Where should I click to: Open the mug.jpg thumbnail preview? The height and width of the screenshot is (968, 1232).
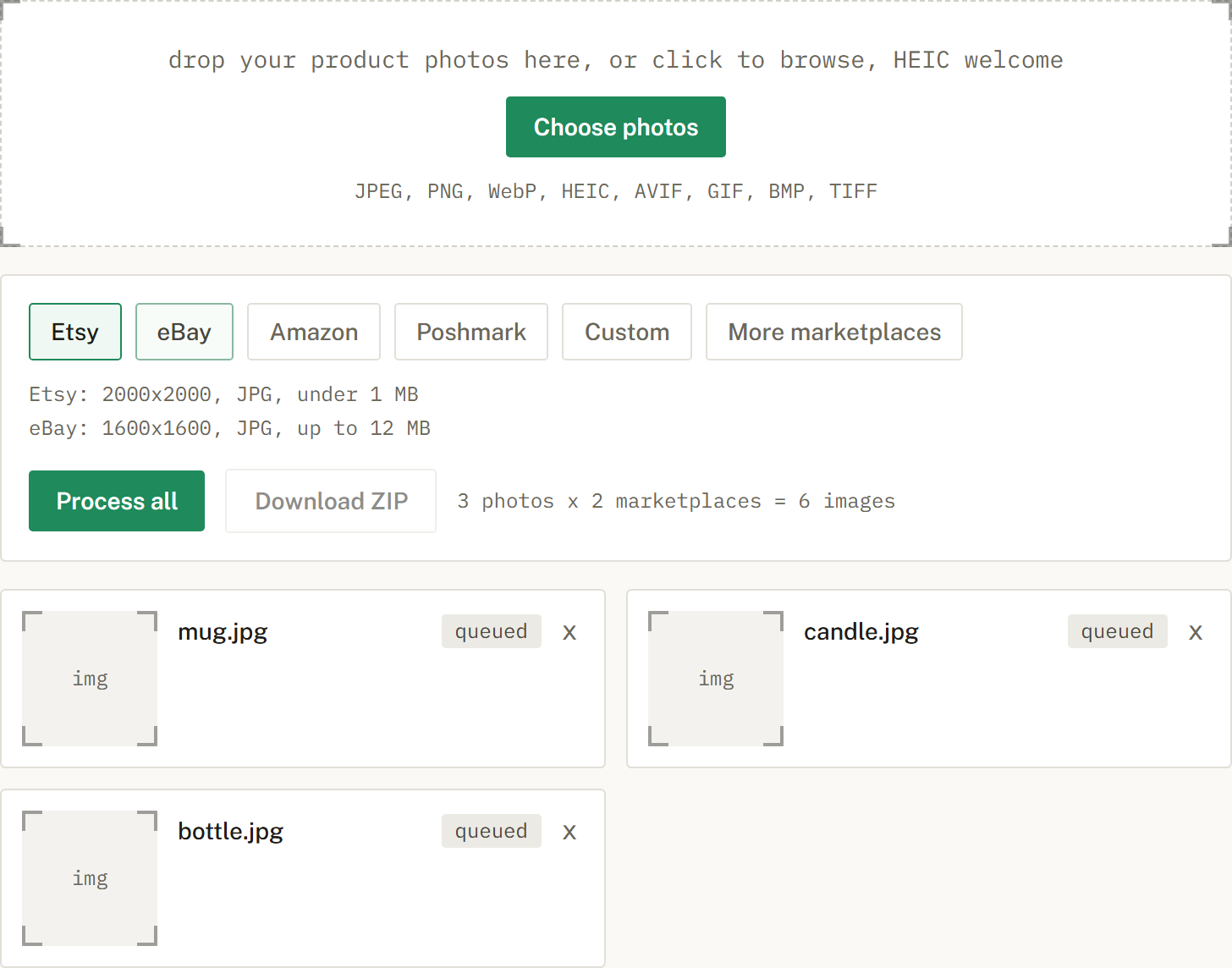pyautogui.click(x=90, y=679)
